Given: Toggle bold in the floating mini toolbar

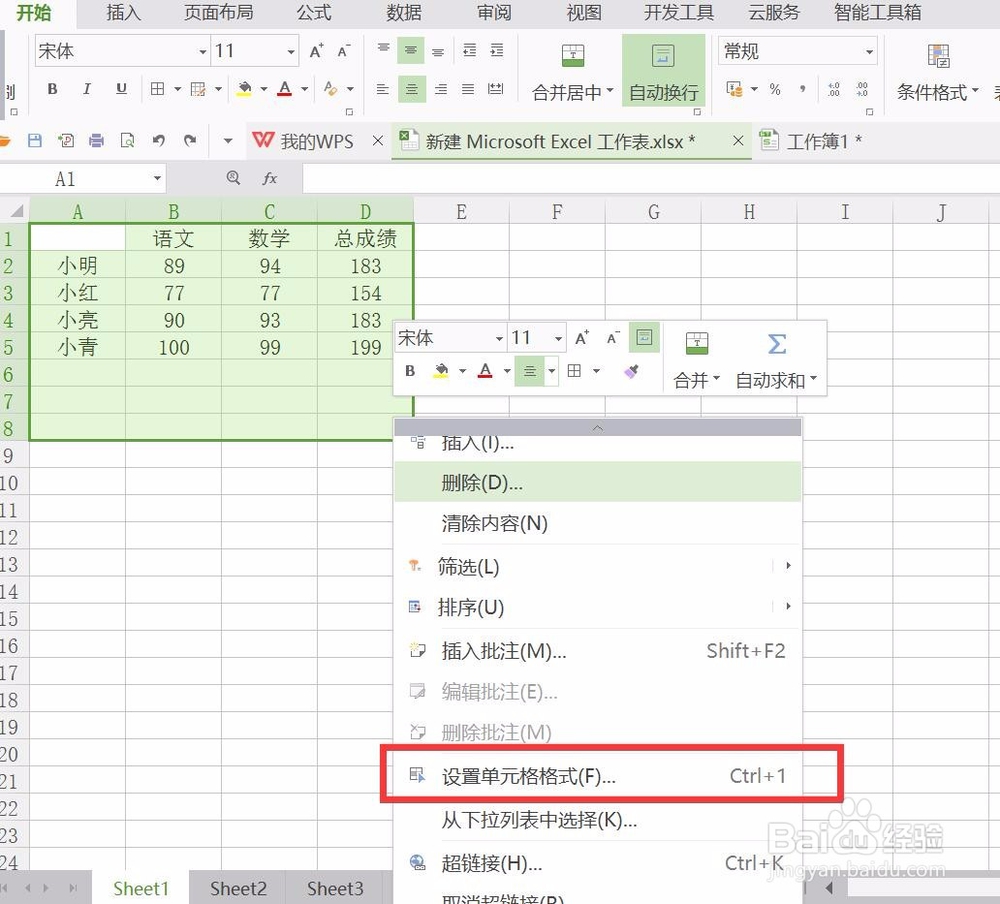Looking at the screenshot, I should [410, 371].
